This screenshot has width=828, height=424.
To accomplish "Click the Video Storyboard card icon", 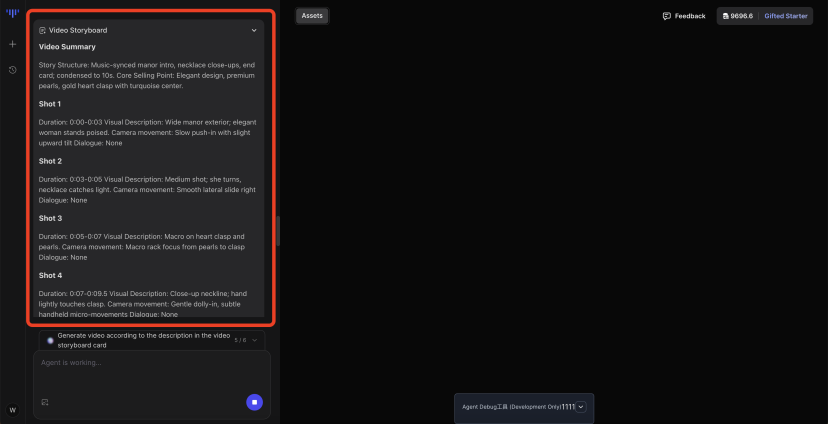I will (x=42, y=31).
